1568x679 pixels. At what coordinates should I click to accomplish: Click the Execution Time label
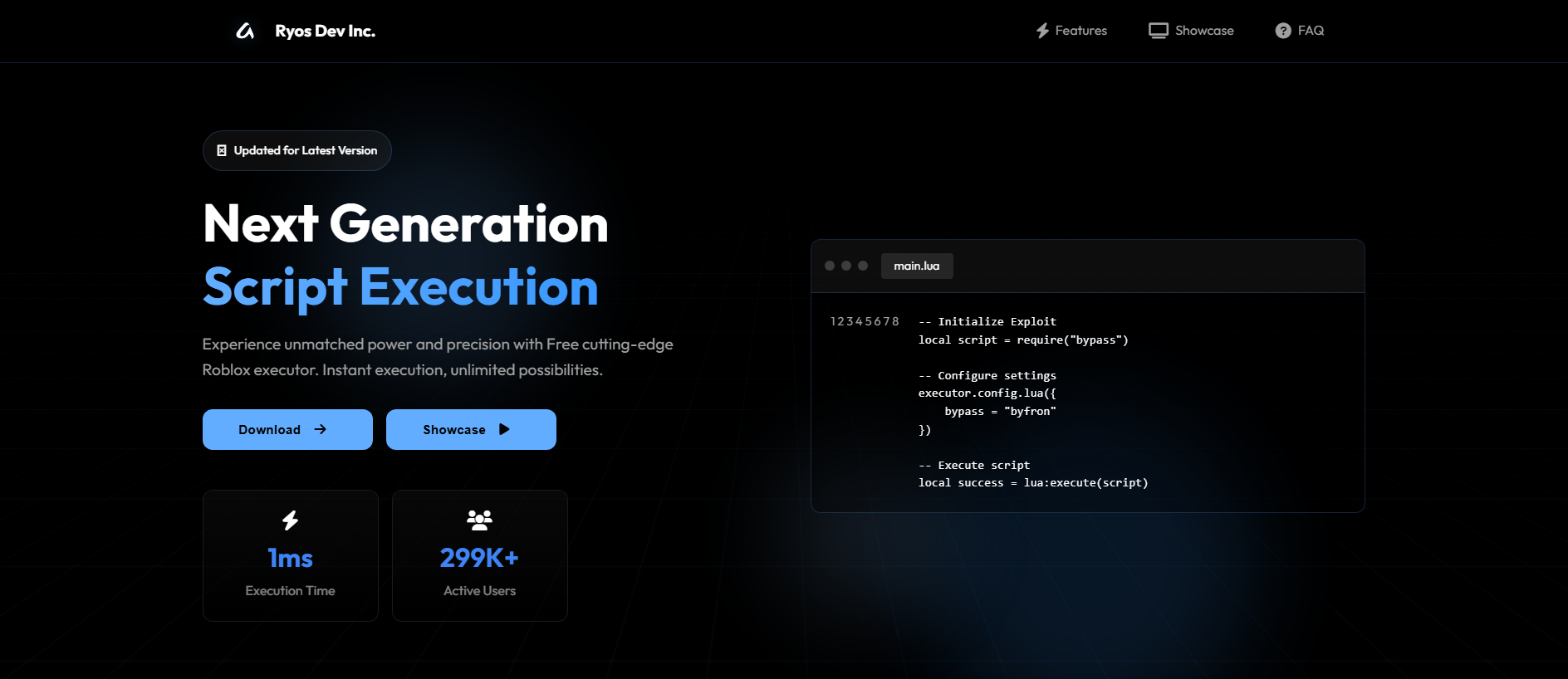coord(290,591)
